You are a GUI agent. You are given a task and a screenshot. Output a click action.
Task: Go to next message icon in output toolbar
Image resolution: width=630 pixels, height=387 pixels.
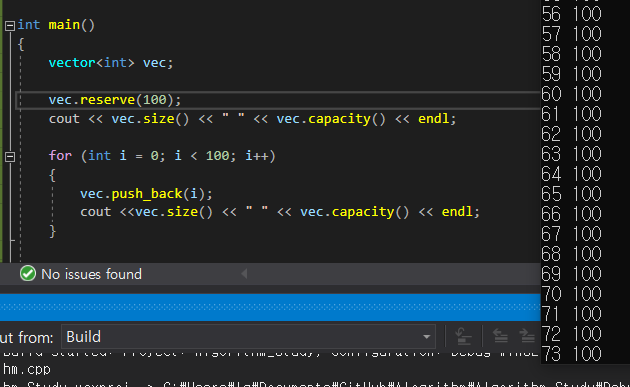(x=527, y=336)
